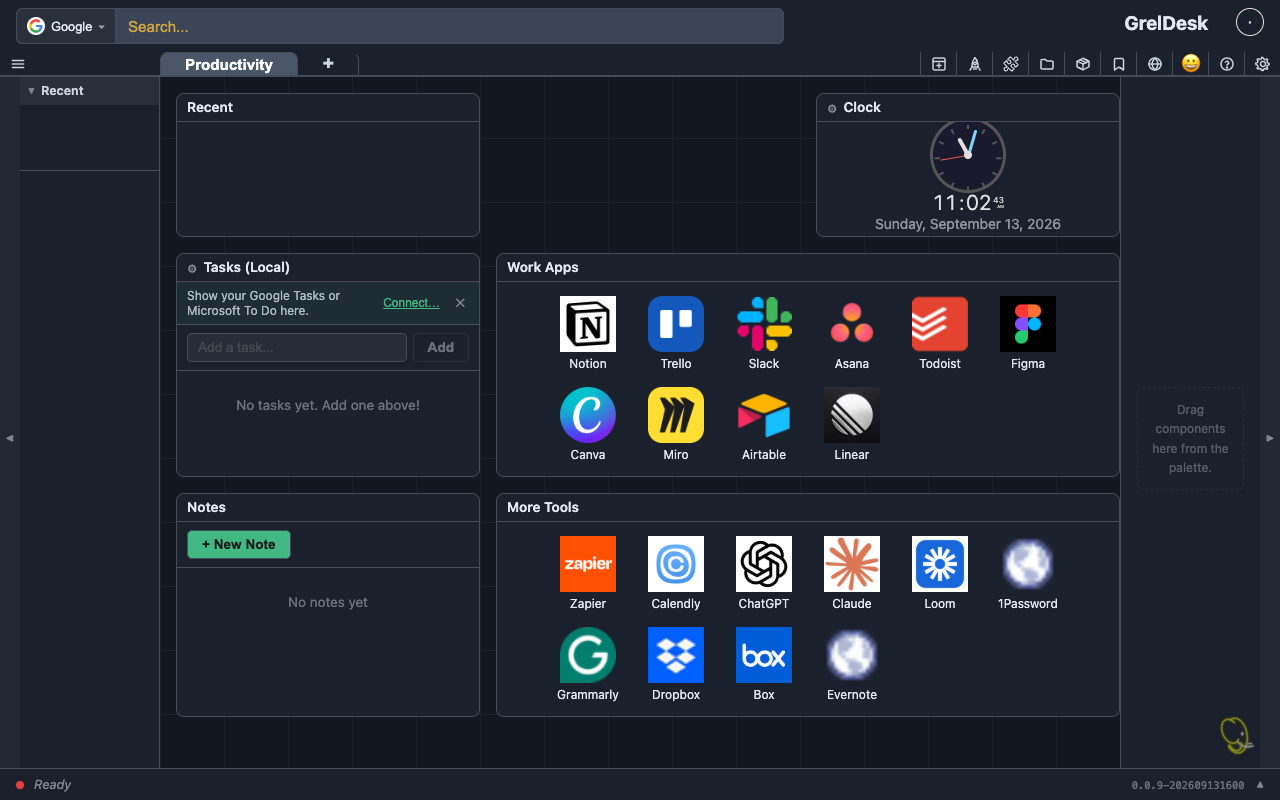Open Tasks widget settings gear
This screenshot has height=800, width=1280.
192,268
